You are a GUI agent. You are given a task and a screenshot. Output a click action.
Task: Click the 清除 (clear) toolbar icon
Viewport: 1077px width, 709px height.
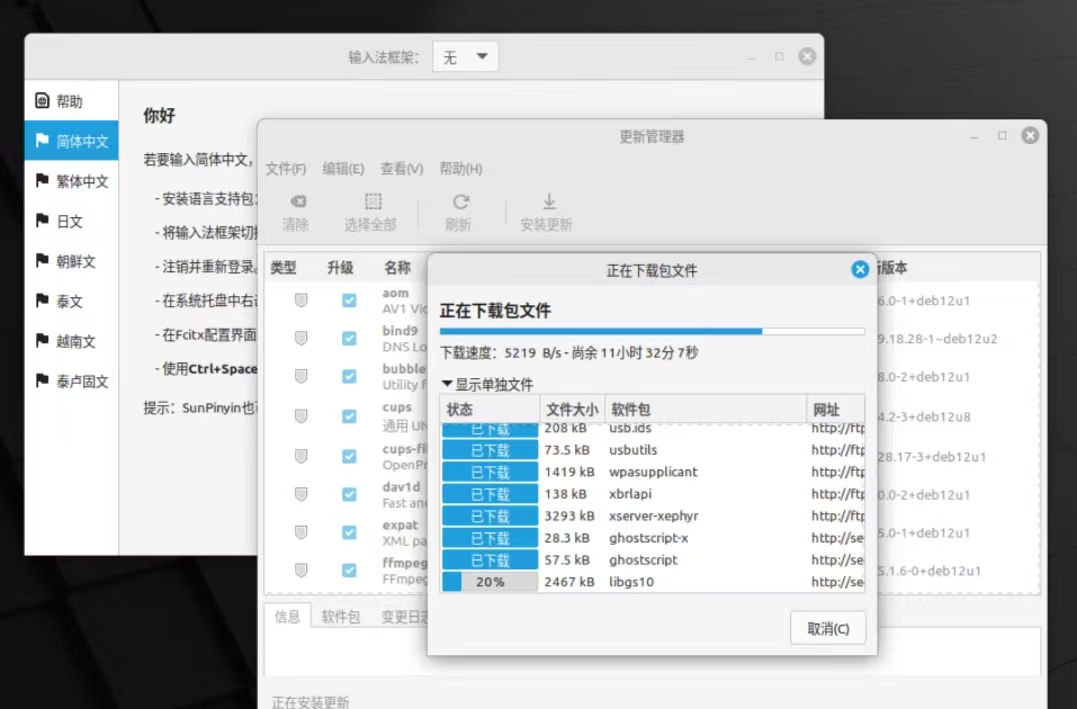click(x=298, y=201)
